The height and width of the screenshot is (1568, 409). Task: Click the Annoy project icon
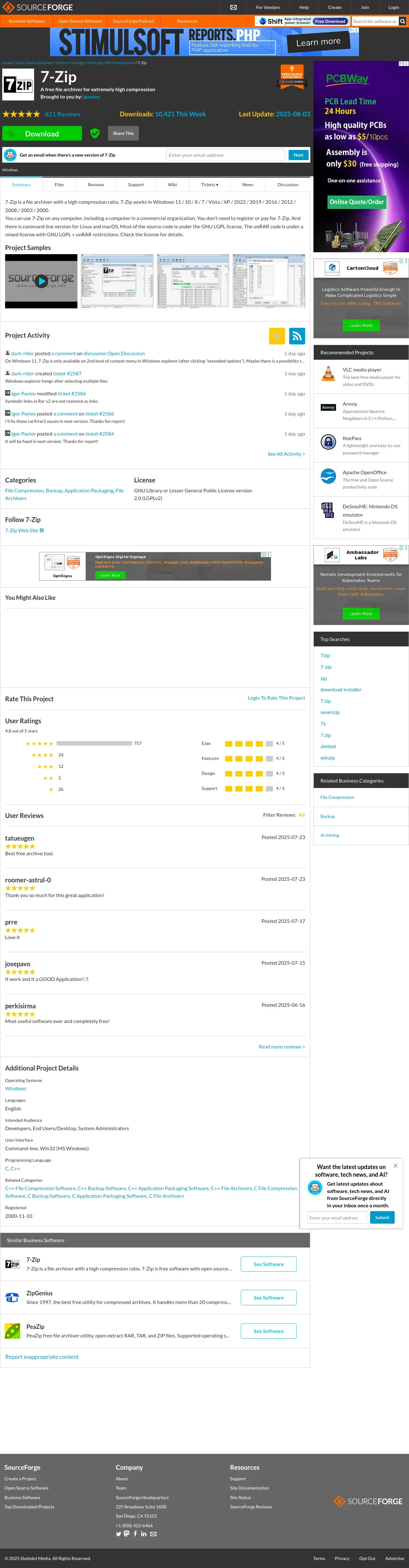(328, 407)
